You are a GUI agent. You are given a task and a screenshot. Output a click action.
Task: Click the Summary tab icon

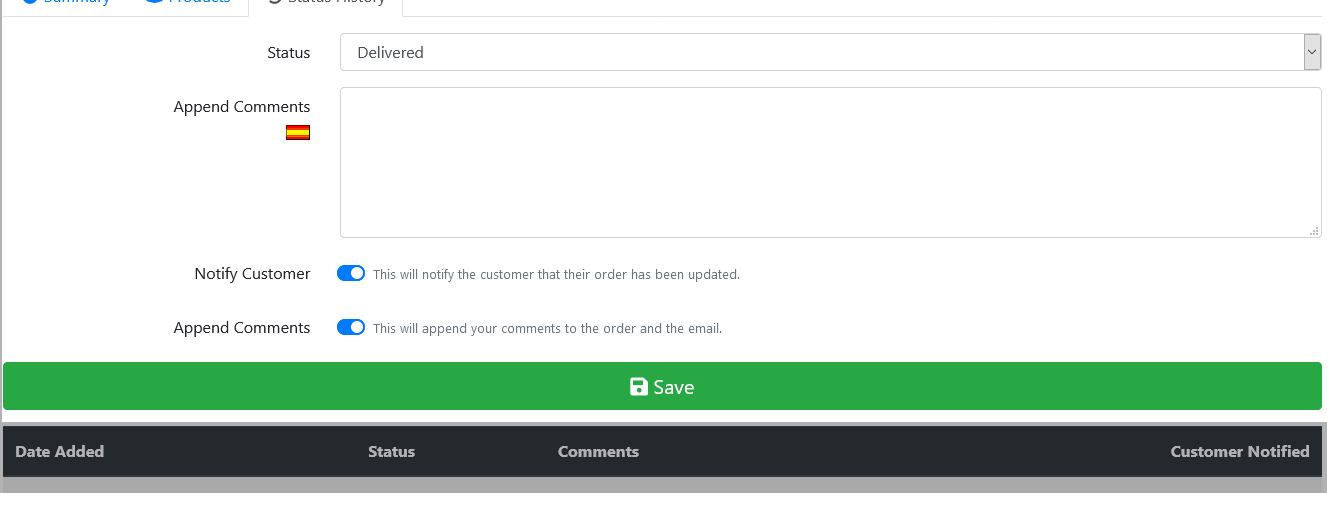(x=30, y=2)
